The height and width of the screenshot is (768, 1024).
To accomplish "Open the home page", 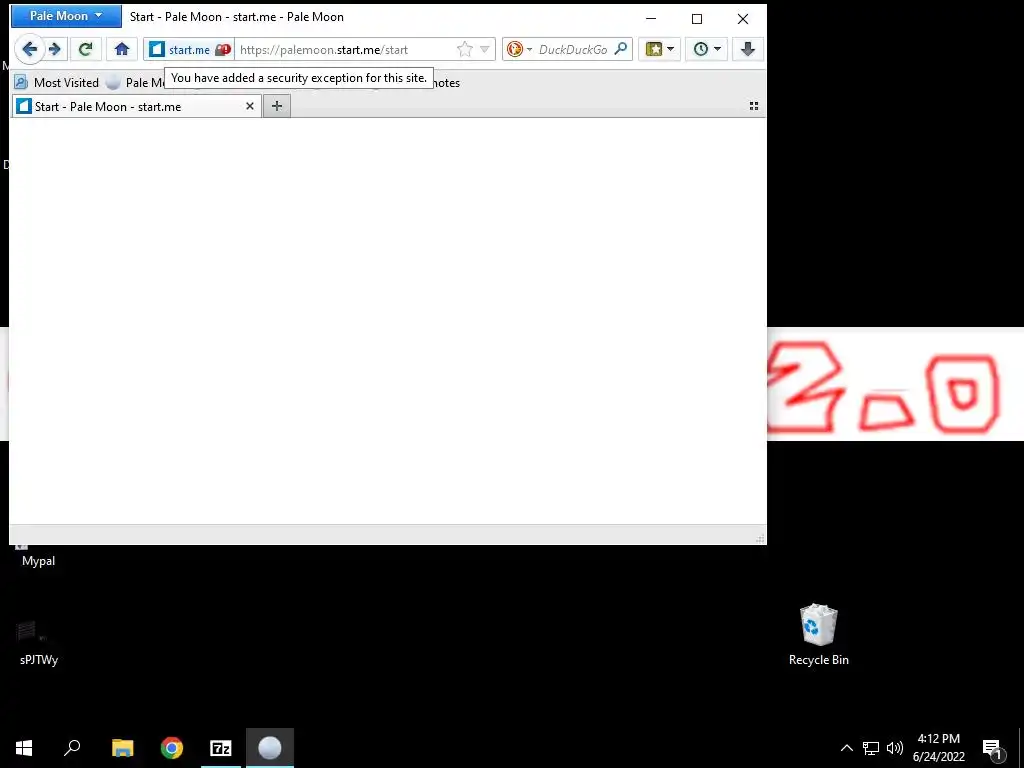I will tap(122, 49).
